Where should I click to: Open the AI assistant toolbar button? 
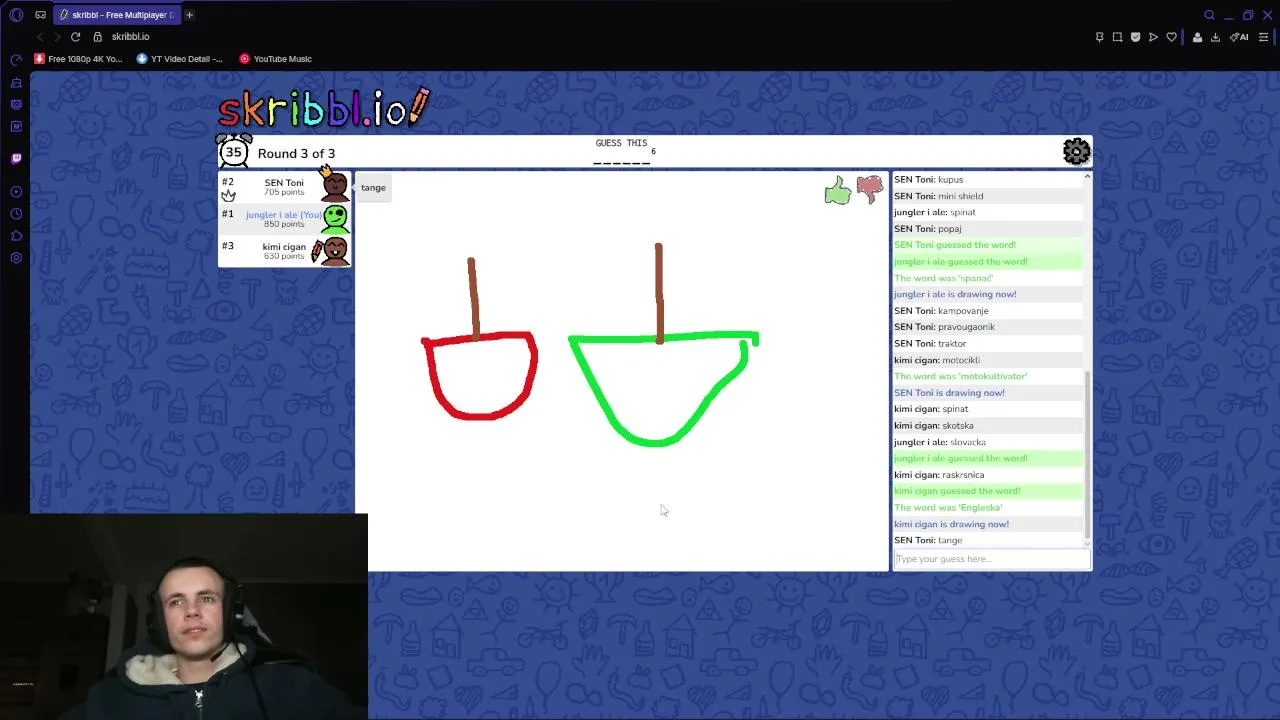point(1240,37)
